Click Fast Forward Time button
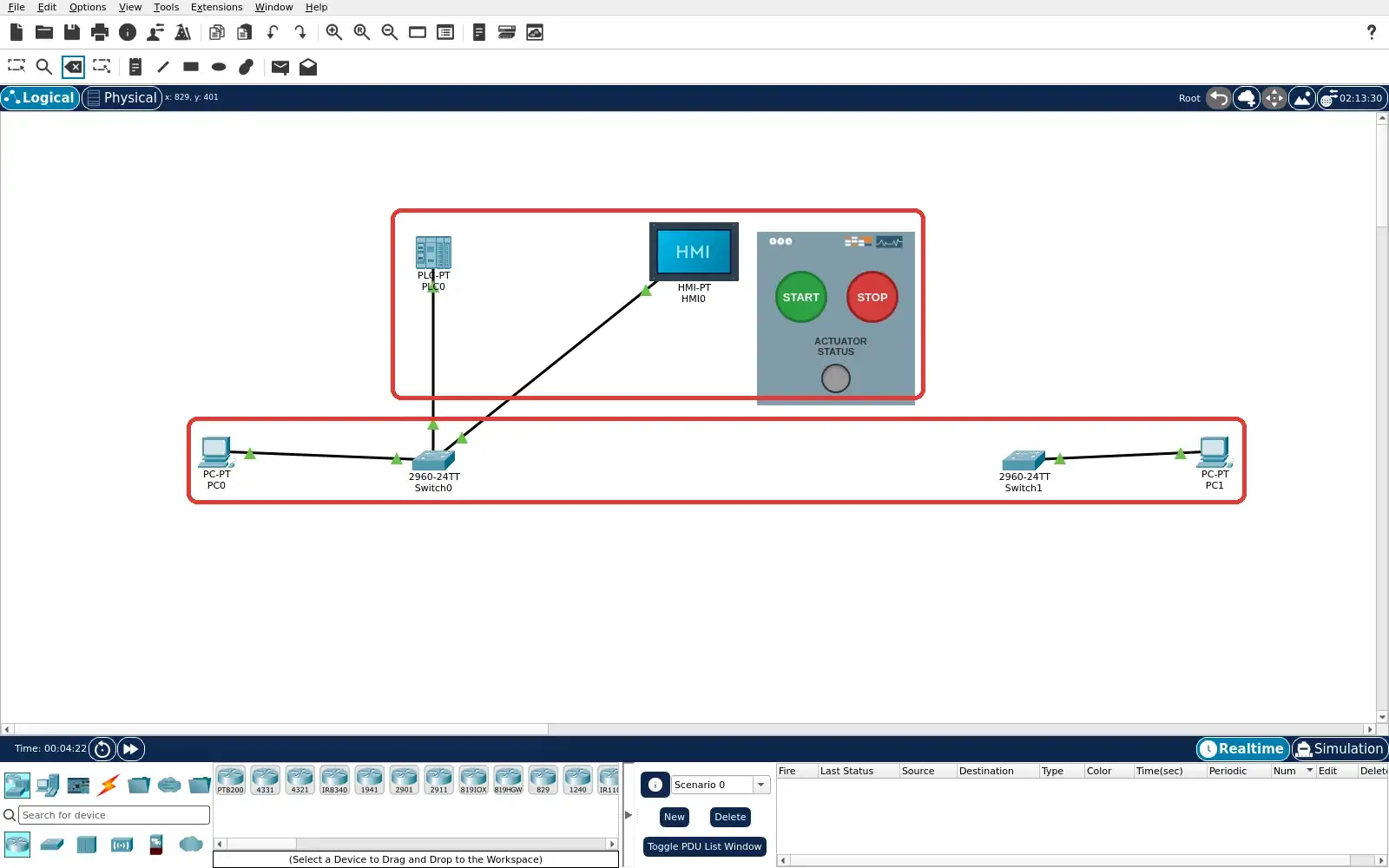1389x868 pixels. tap(131, 748)
